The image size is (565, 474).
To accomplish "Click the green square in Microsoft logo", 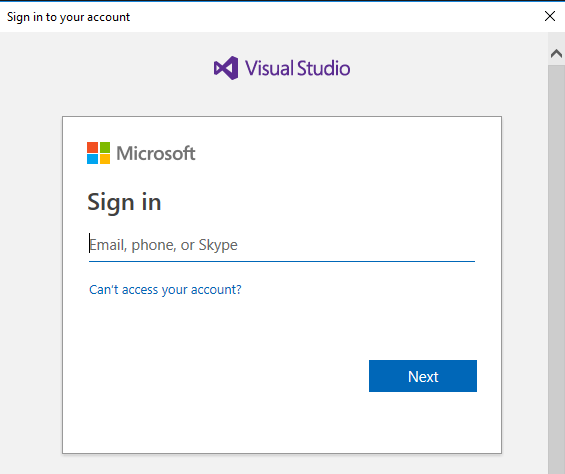I will [105, 147].
